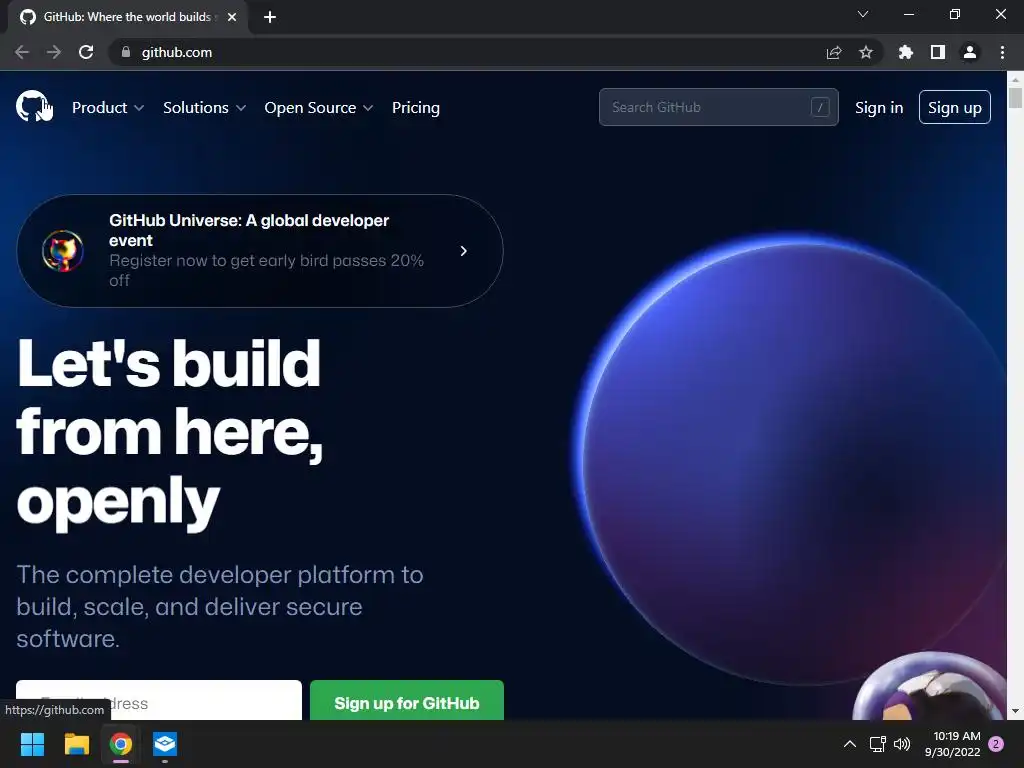Click the network icon in system tray
The height and width of the screenshot is (768, 1024).
click(878, 744)
